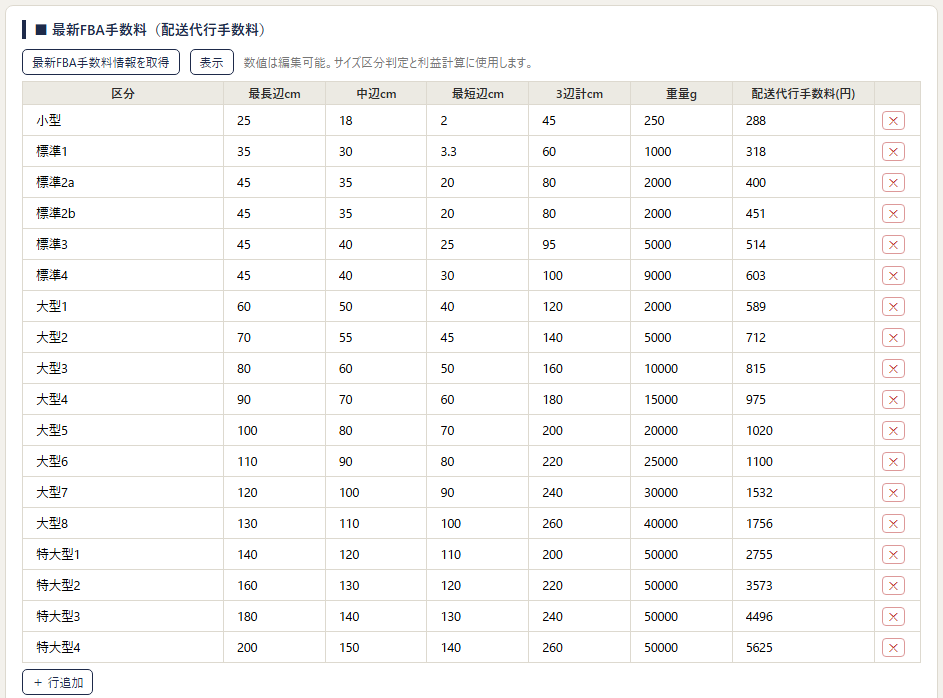Click 最新FBA手数料情報を取得 button

(x=101, y=63)
